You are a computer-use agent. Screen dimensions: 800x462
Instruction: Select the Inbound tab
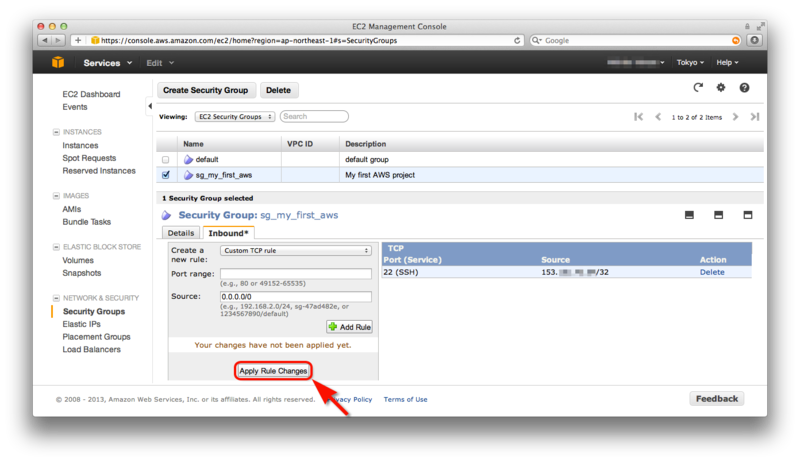(228, 233)
